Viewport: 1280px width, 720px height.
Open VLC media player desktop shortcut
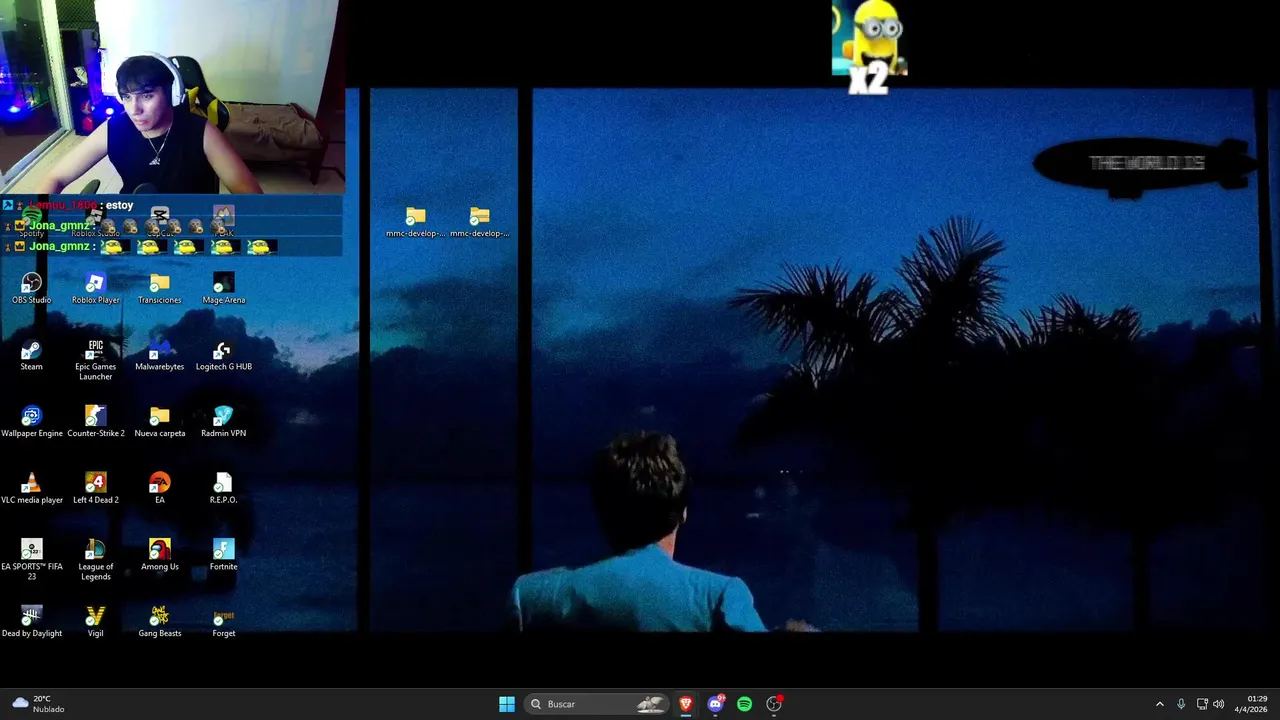(31, 489)
